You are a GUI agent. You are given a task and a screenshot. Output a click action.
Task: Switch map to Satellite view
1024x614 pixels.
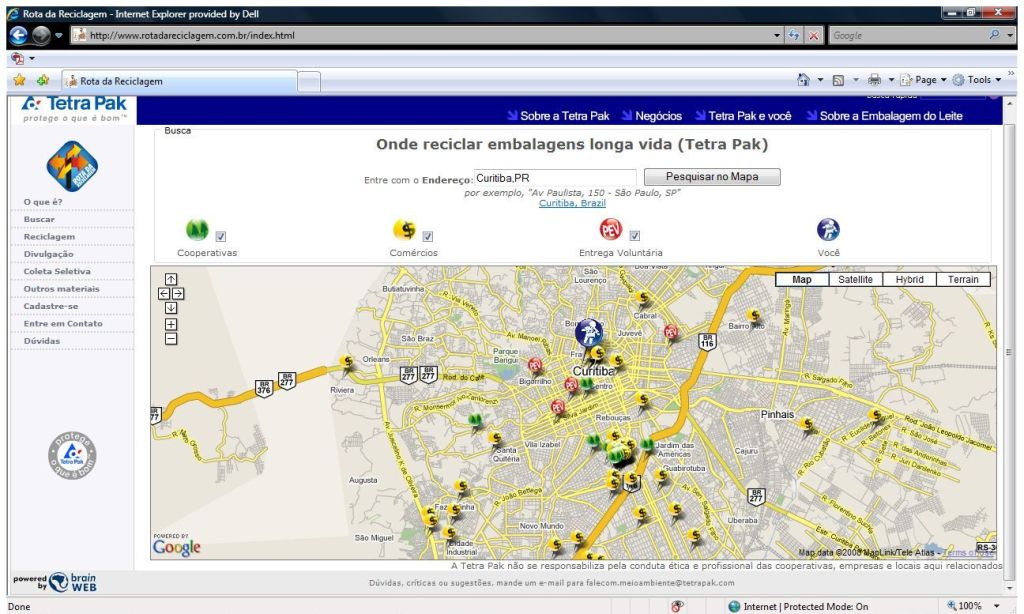[x=855, y=280]
